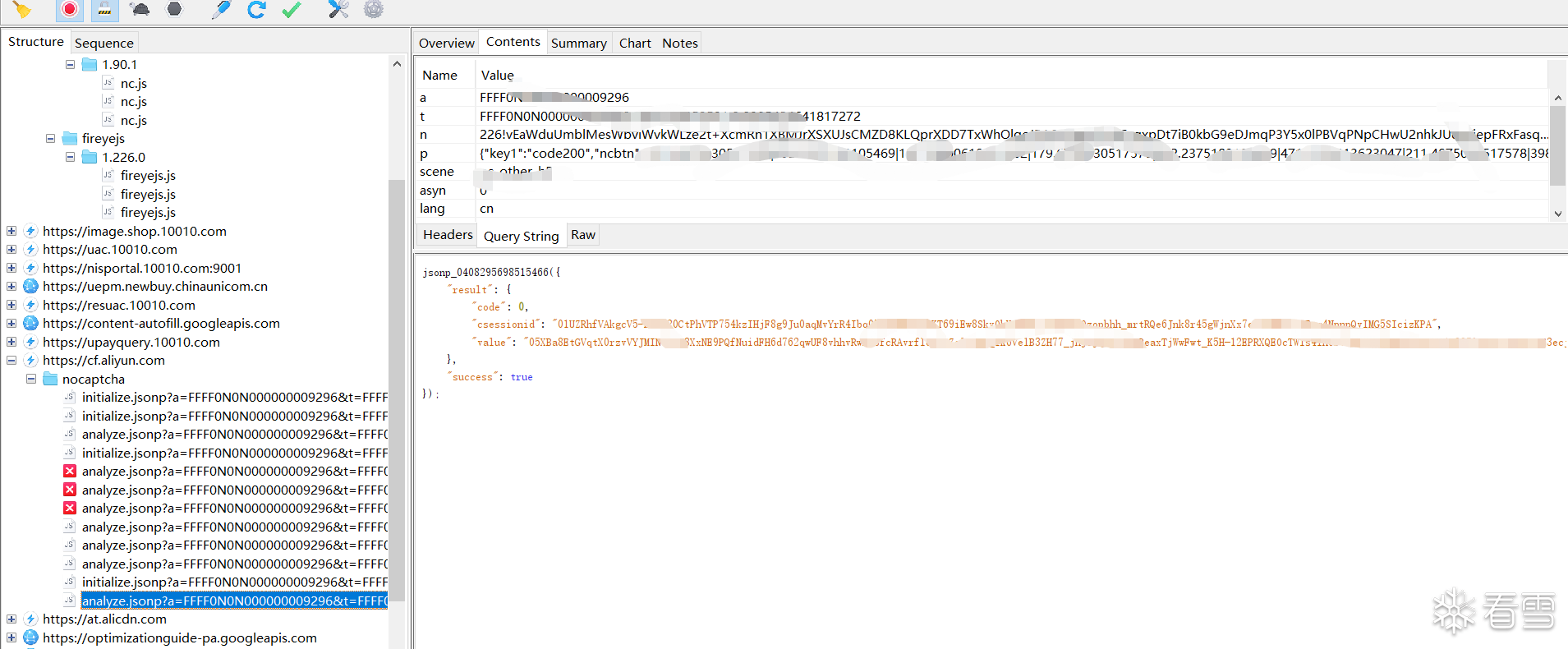Select the Headers view tab
Screen dimensions: 1568x649
click(448, 235)
